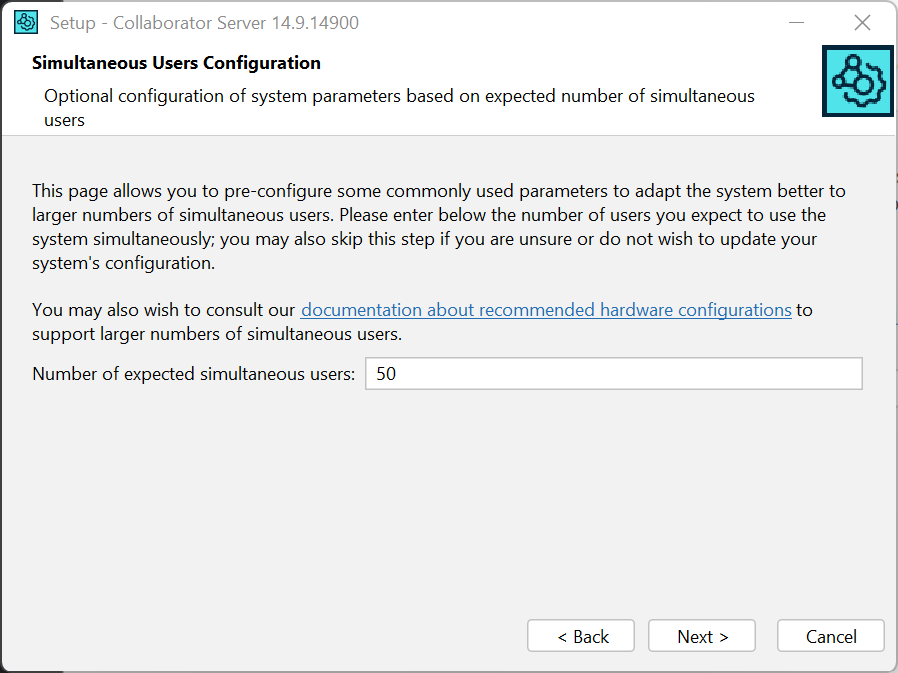Cancel the Collaborator Server installation
This screenshot has width=898, height=673.
(x=830, y=635)
